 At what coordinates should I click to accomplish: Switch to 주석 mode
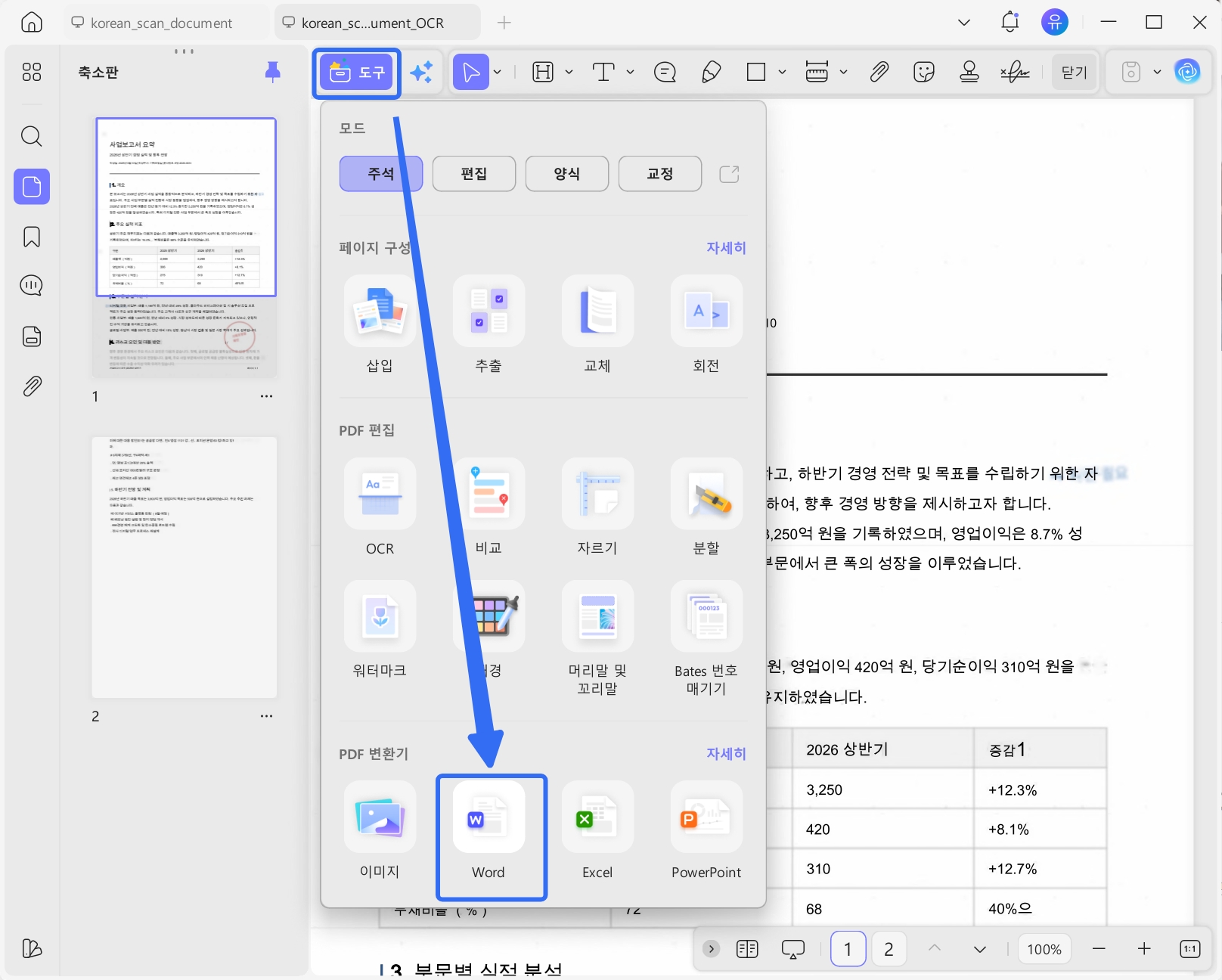pos(381,174)
